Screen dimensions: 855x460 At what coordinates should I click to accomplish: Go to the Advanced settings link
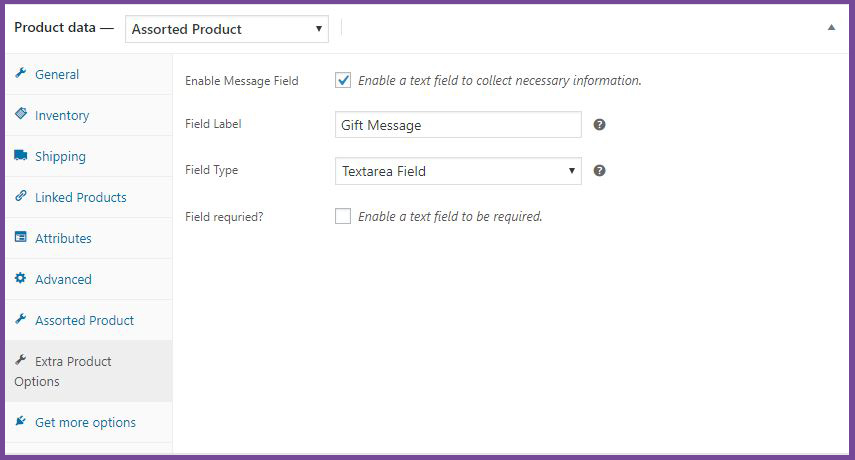click(x=63, y=279)
